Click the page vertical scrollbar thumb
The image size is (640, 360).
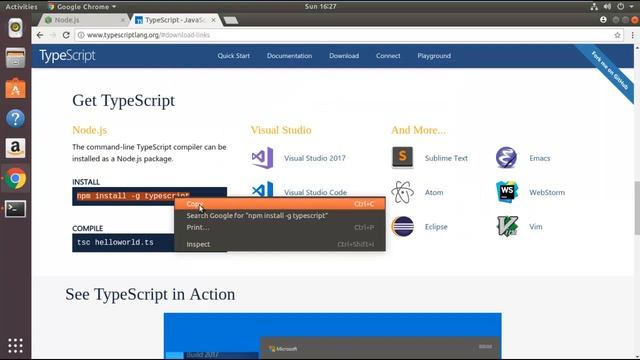tap(637, 207)
